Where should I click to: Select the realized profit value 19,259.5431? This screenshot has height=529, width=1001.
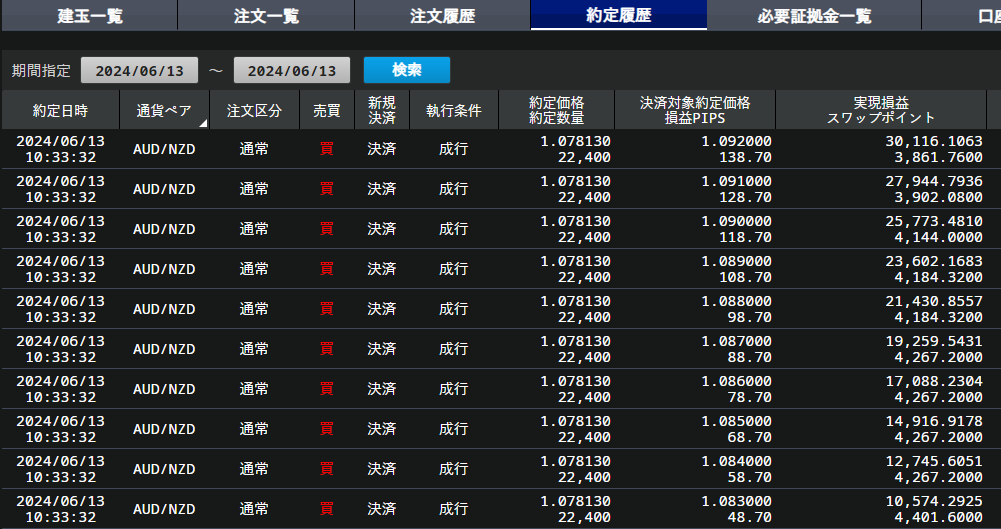tap(933, 341)
